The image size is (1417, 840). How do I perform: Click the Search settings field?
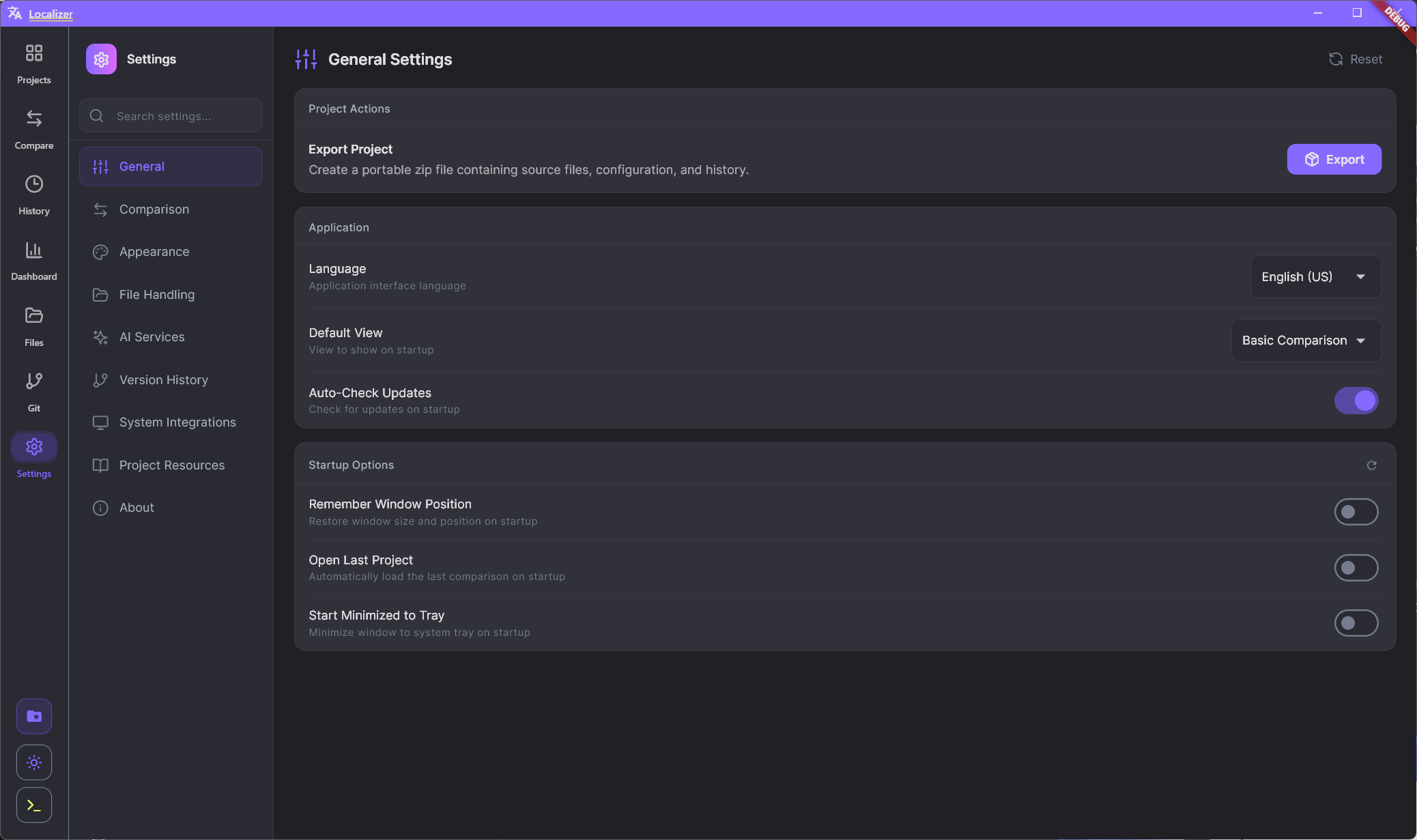point(170,115)
